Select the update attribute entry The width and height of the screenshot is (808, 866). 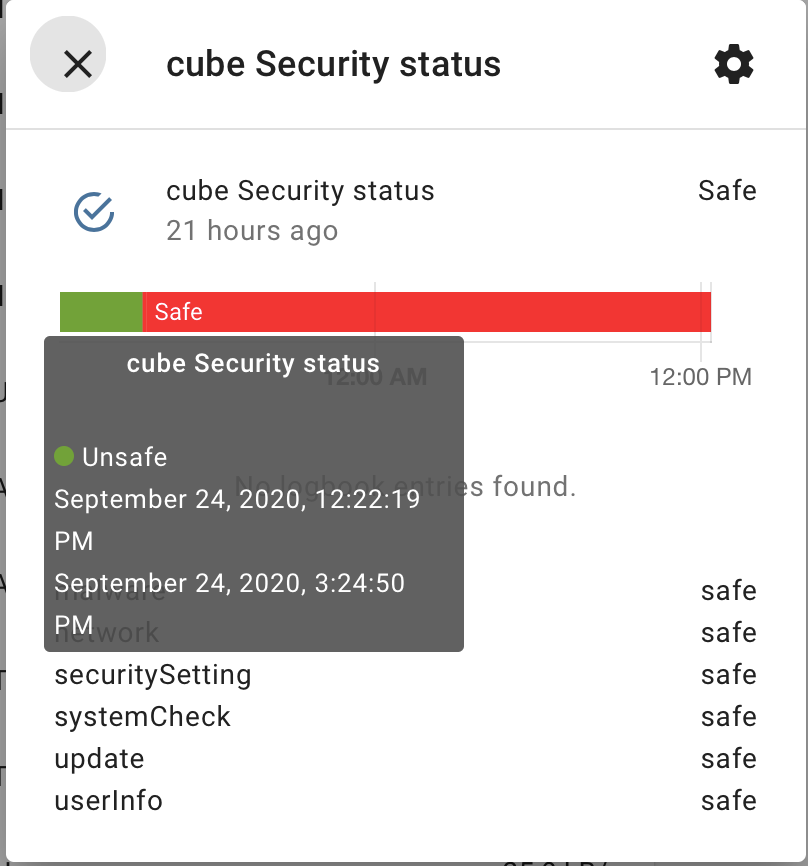click(x=99, y=759)
